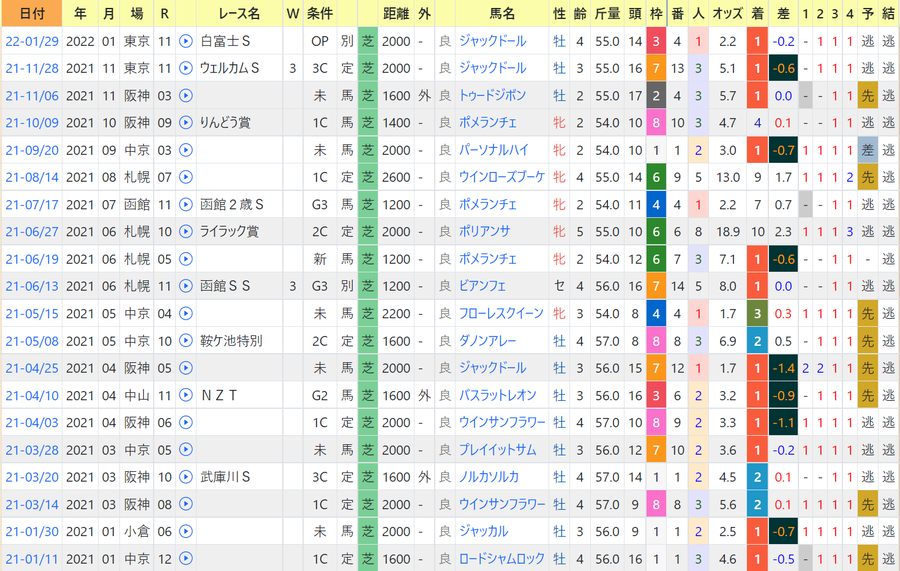This screenshot has width=900, height=571.
Task: Play the りんどう賞 race video icon
Action: tap(185, 123)
